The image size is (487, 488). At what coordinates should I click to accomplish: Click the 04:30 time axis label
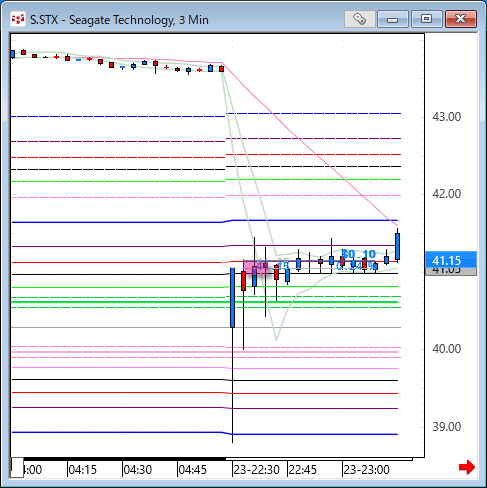click(x=138, y=470)
